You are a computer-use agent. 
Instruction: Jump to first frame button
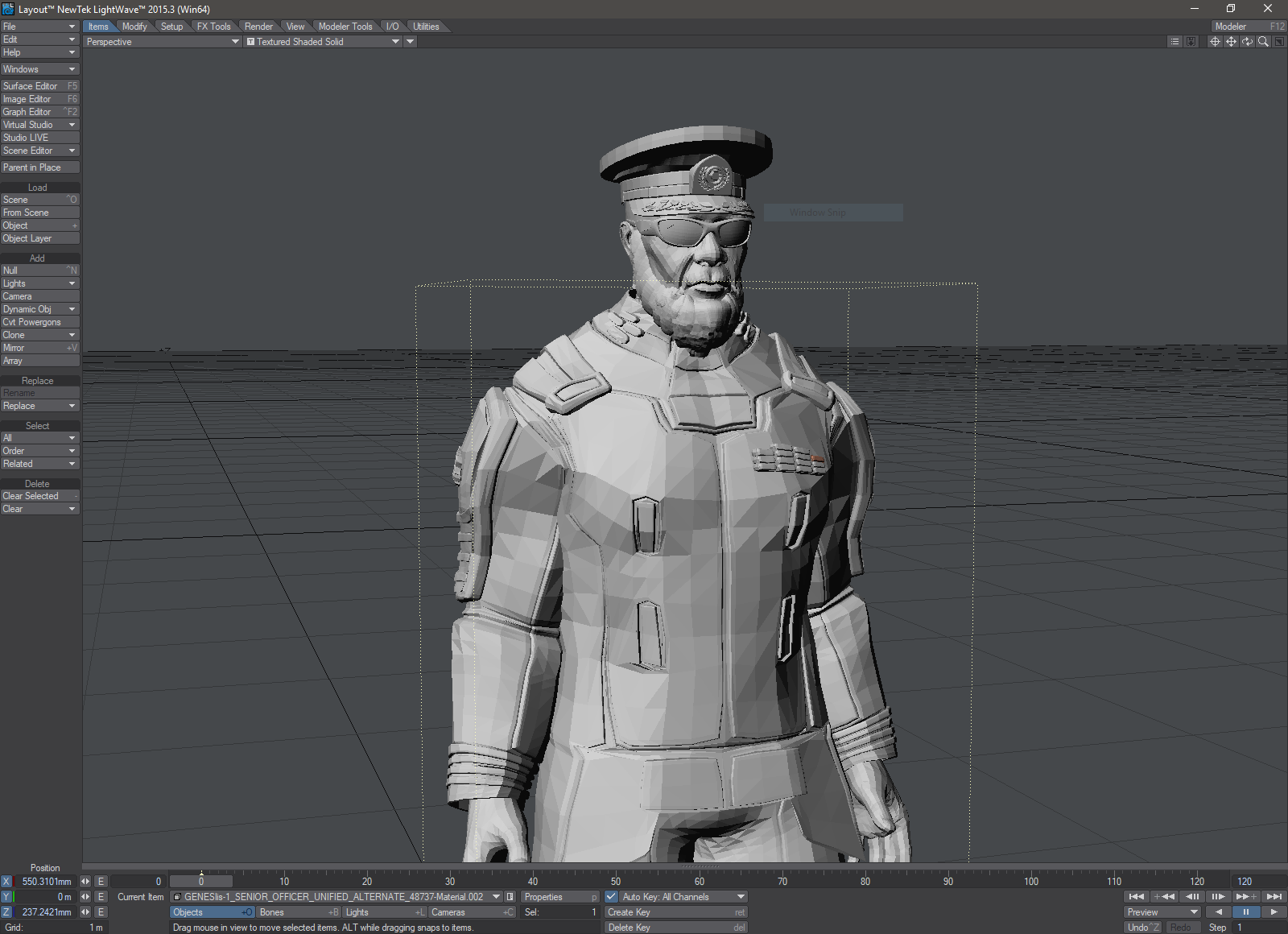1136,897
